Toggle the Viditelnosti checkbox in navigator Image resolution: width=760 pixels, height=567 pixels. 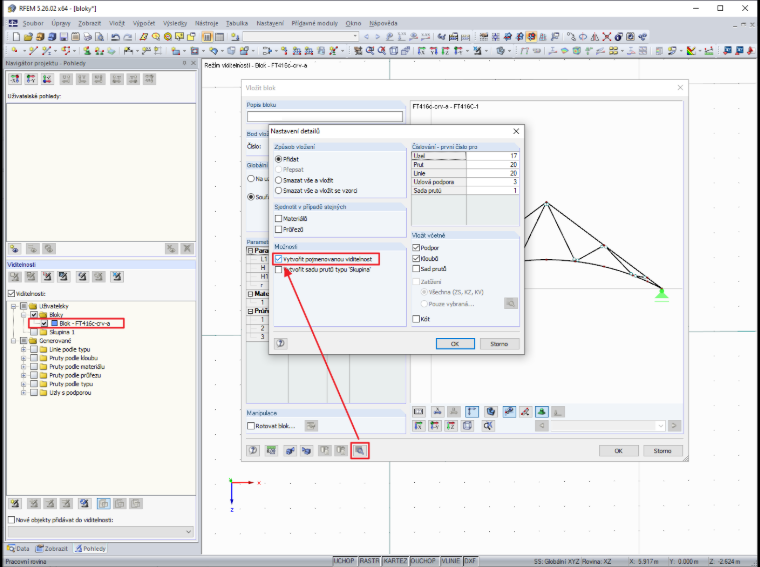[x=12, y=294]
